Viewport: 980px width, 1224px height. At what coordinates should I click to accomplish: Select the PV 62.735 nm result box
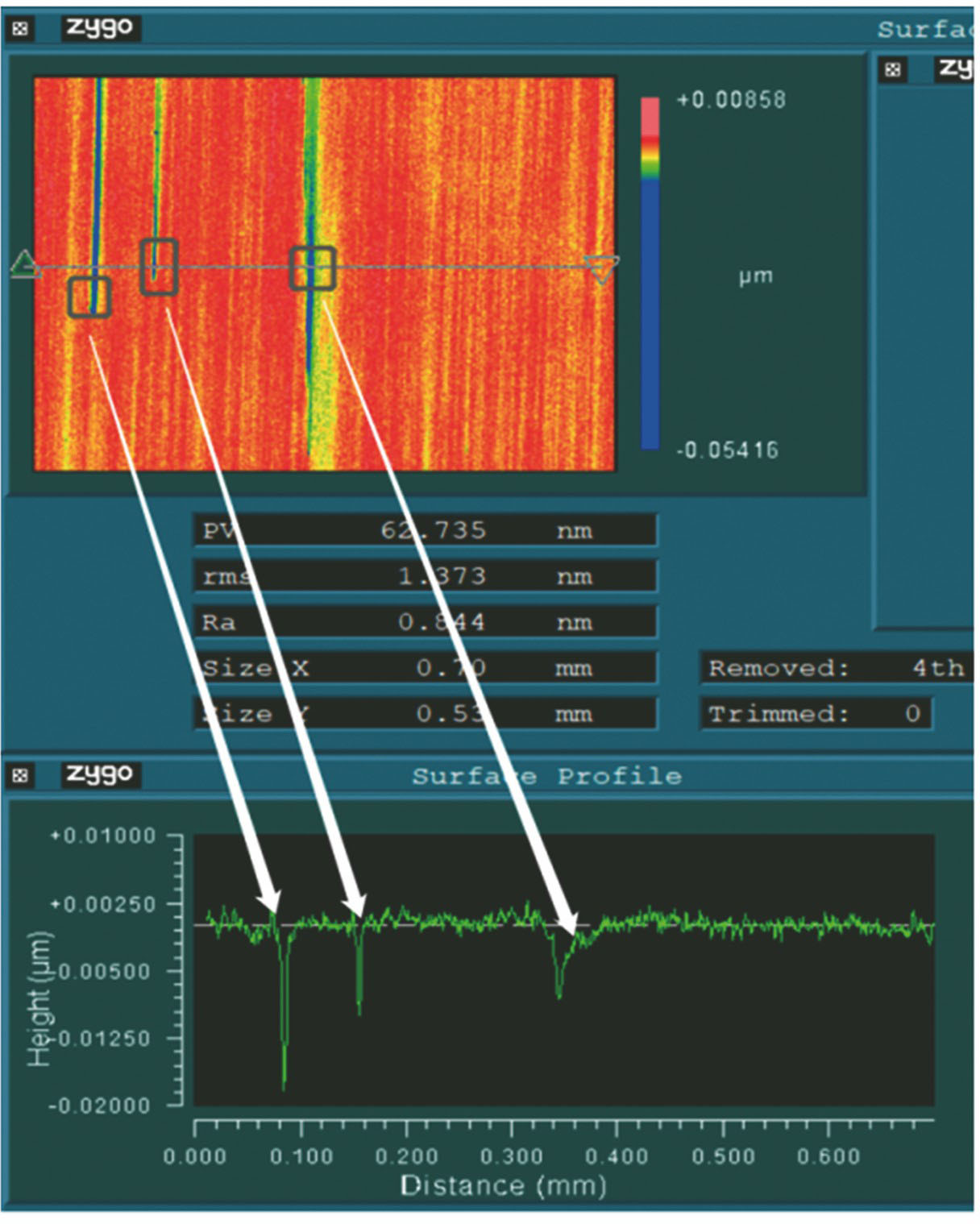tap(425, 530)
